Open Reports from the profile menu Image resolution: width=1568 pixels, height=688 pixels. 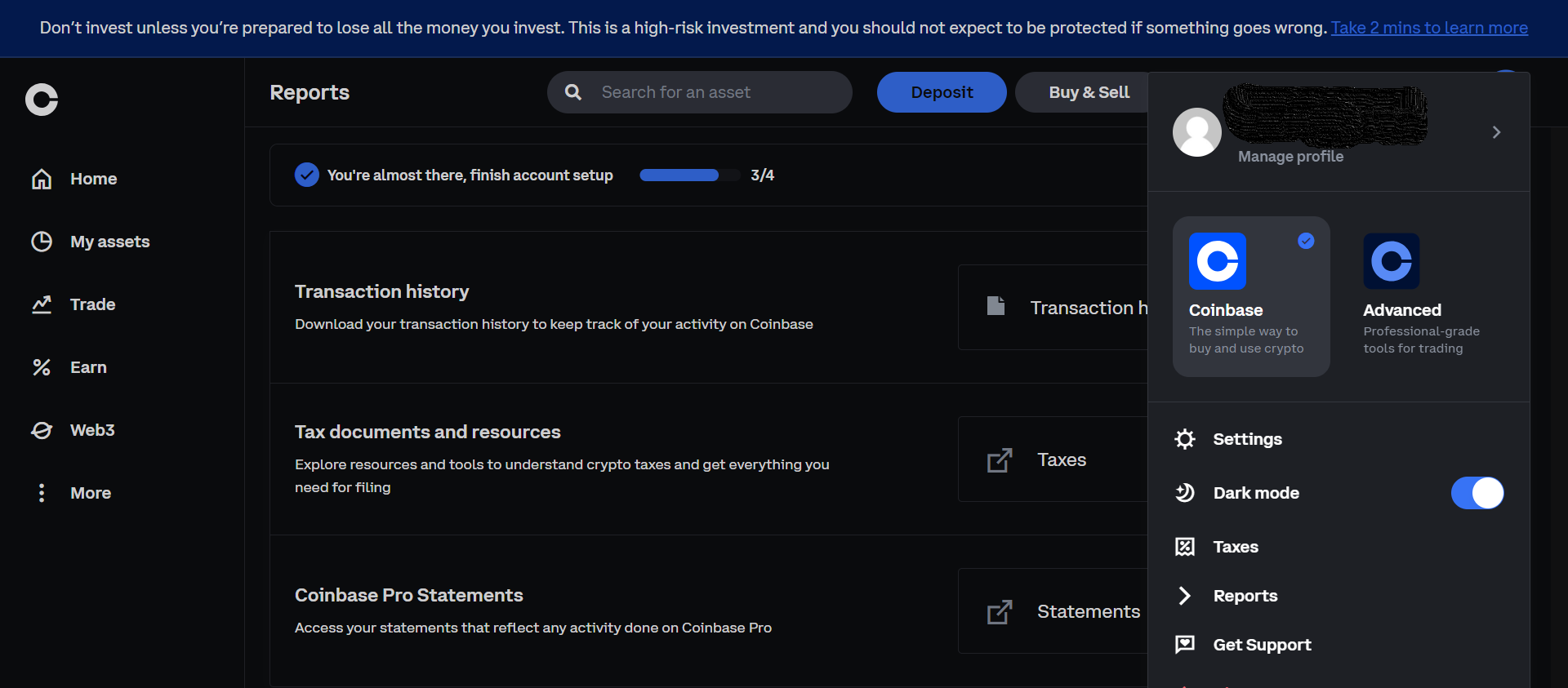coord(1245,596)
